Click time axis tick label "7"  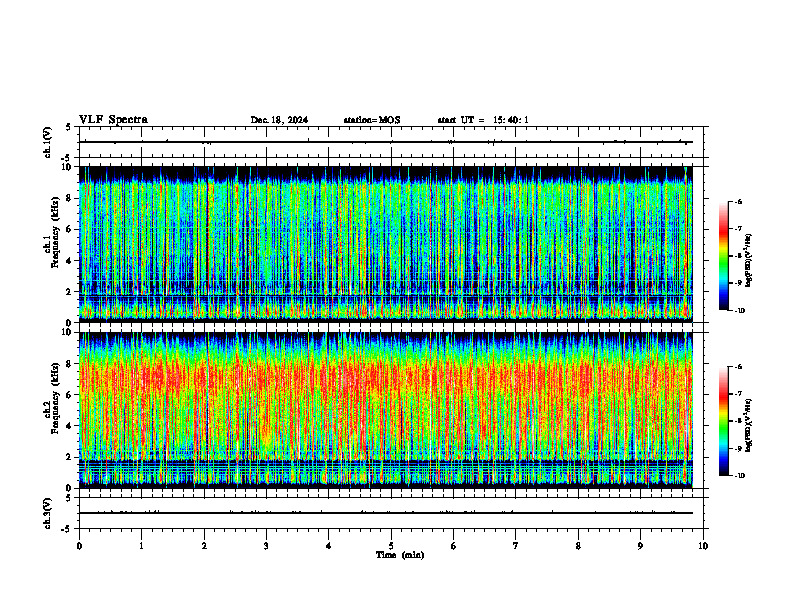point(516,546)
